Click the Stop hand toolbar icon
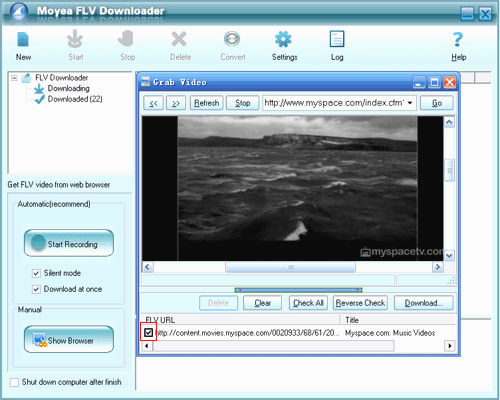 tap(126, 39)
